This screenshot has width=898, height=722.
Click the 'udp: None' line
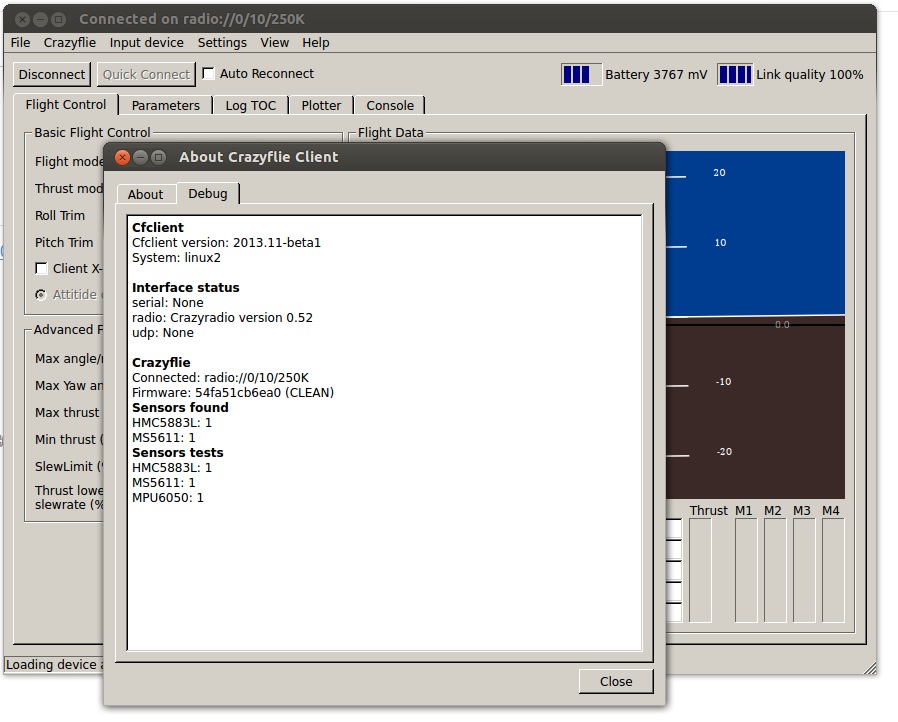pos(163,333)
